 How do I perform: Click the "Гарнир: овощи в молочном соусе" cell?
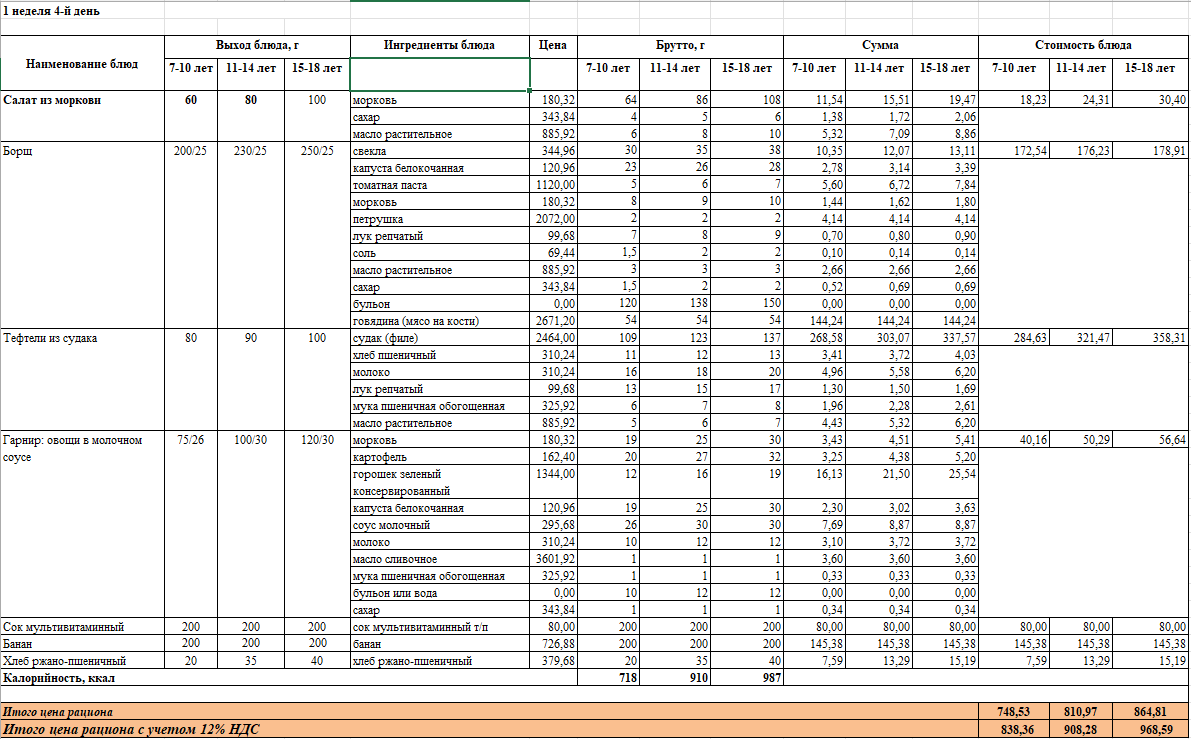(x=72, y=448)
